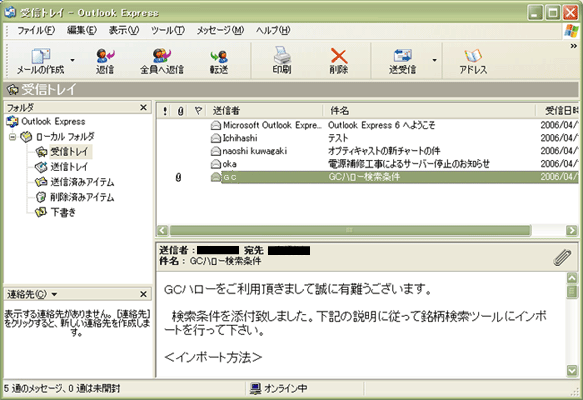Click the 下書き drafts icon
The width and height of the screenshot is (583, 400).
pyautogui.click(x=41, y=212)
